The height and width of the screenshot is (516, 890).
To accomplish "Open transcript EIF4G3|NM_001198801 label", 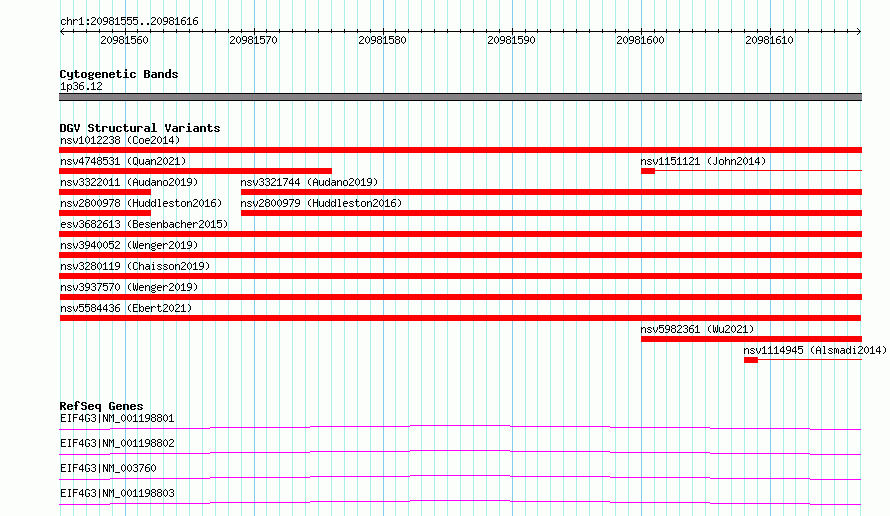I will point(117,418).
